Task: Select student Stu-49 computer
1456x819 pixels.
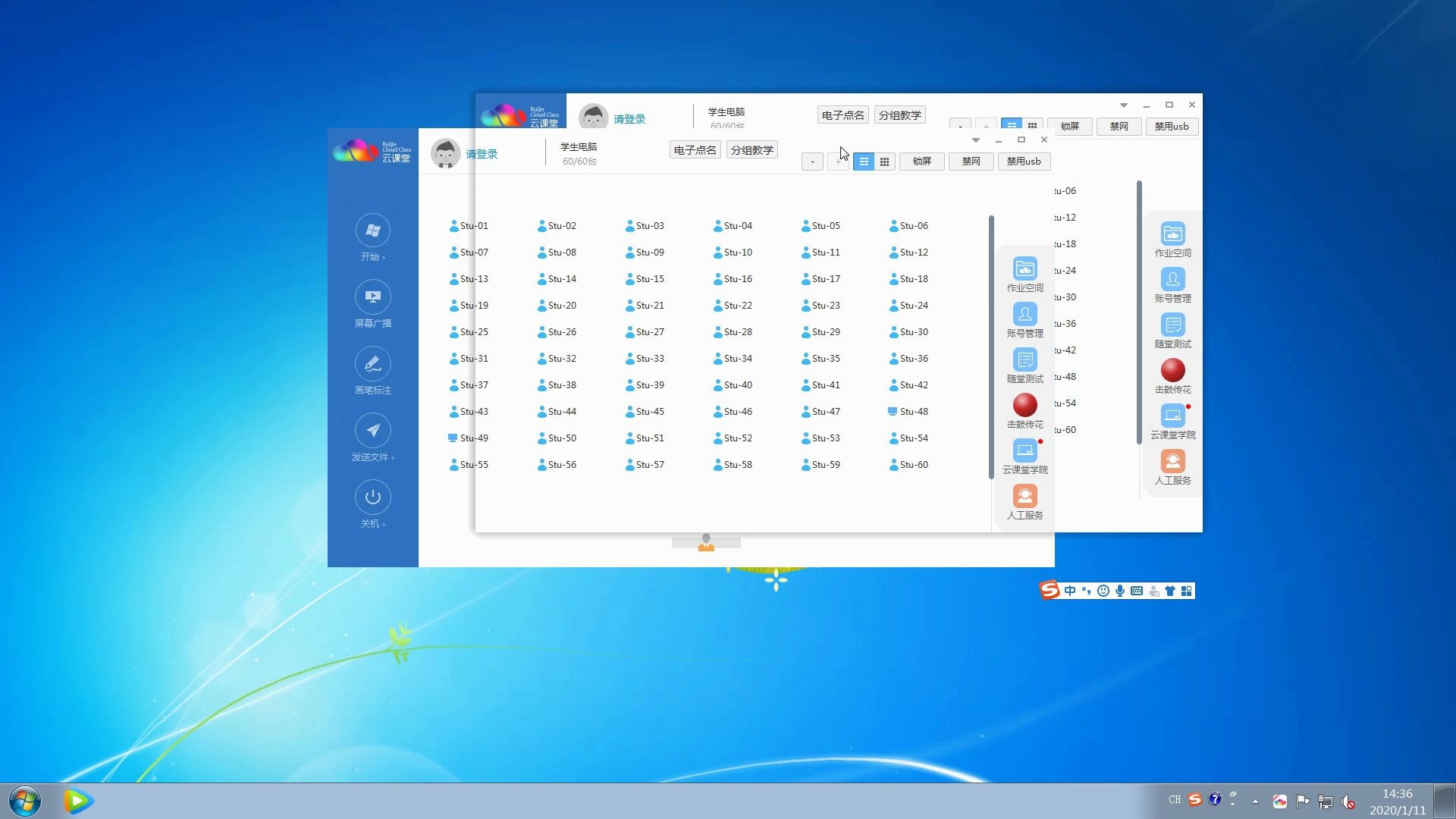Action: point(468,438)
